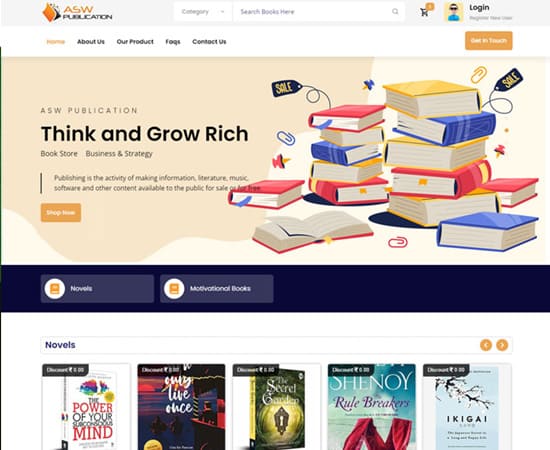Click the Login link
This screenshot has height=450, width=550.
[479, 7]
